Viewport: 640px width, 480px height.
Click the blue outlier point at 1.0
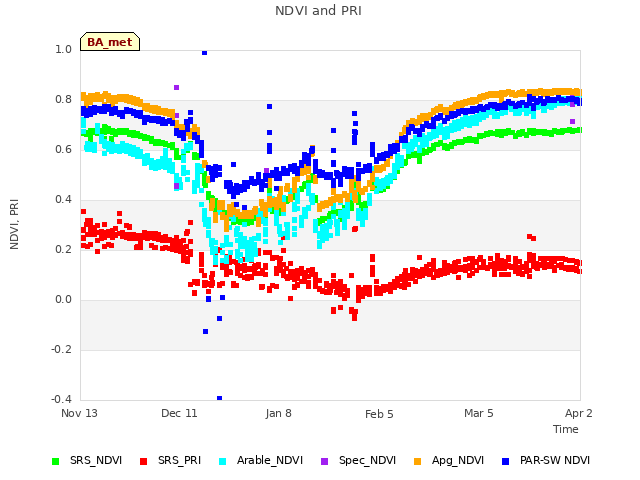tap(204, 53)
